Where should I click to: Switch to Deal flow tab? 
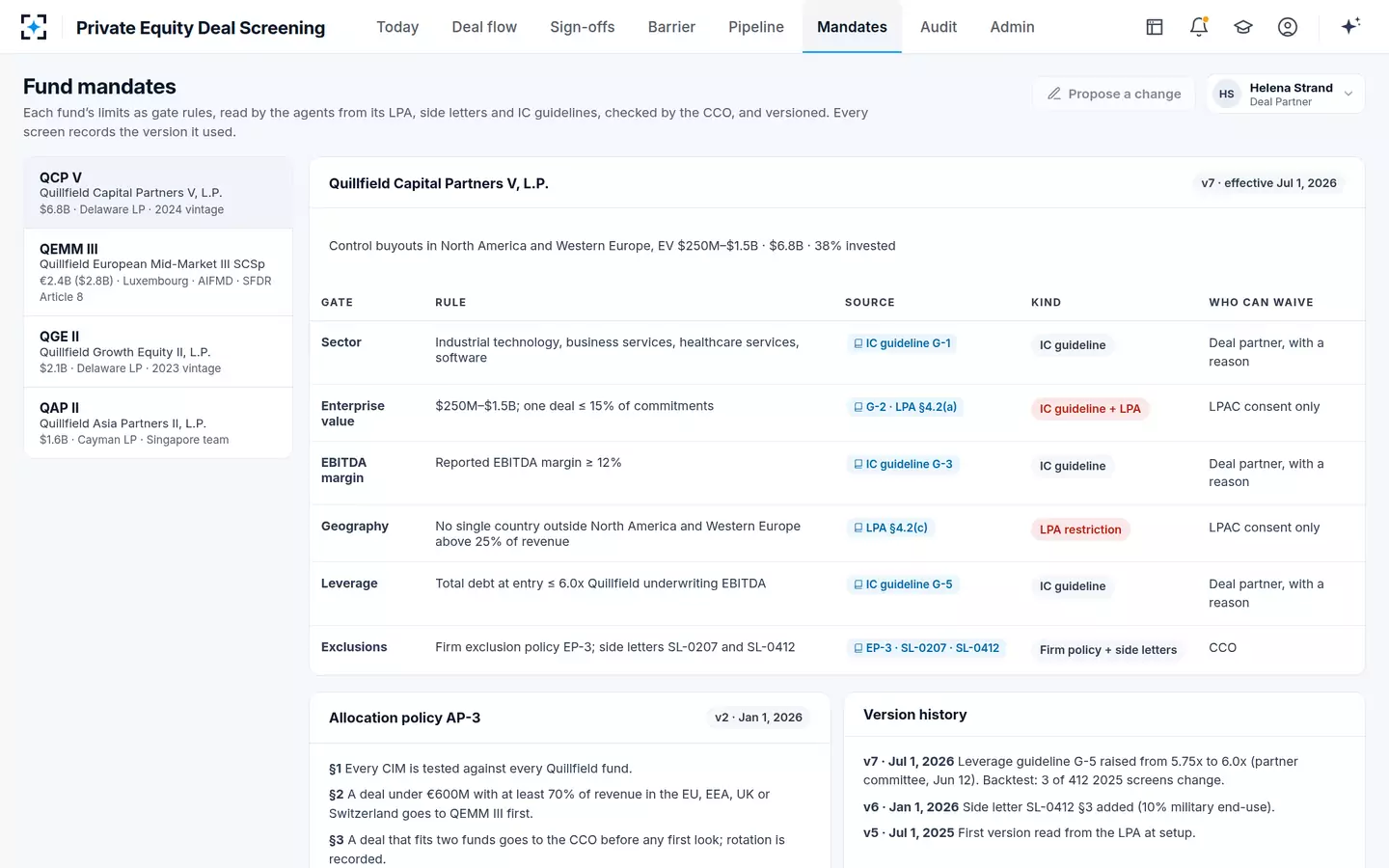click(484, 27)
